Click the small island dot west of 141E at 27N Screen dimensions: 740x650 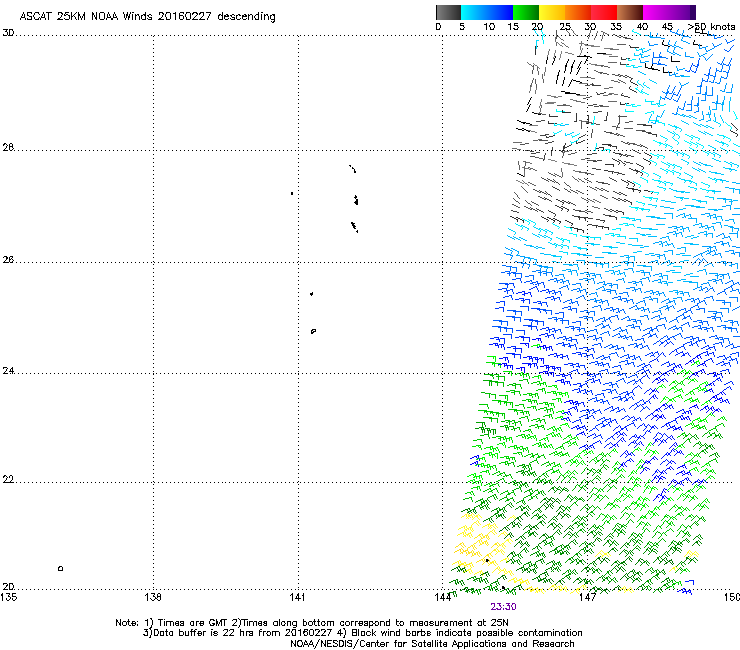click(x=292, y=194)
